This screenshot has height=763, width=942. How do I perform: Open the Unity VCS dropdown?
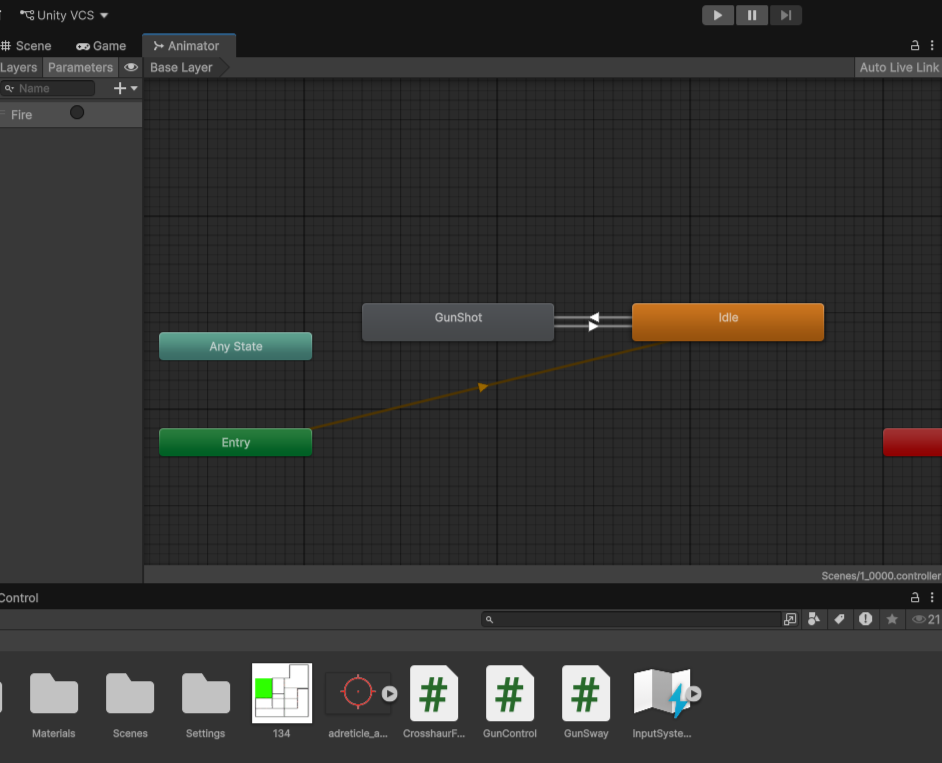[x=65, y=15]
